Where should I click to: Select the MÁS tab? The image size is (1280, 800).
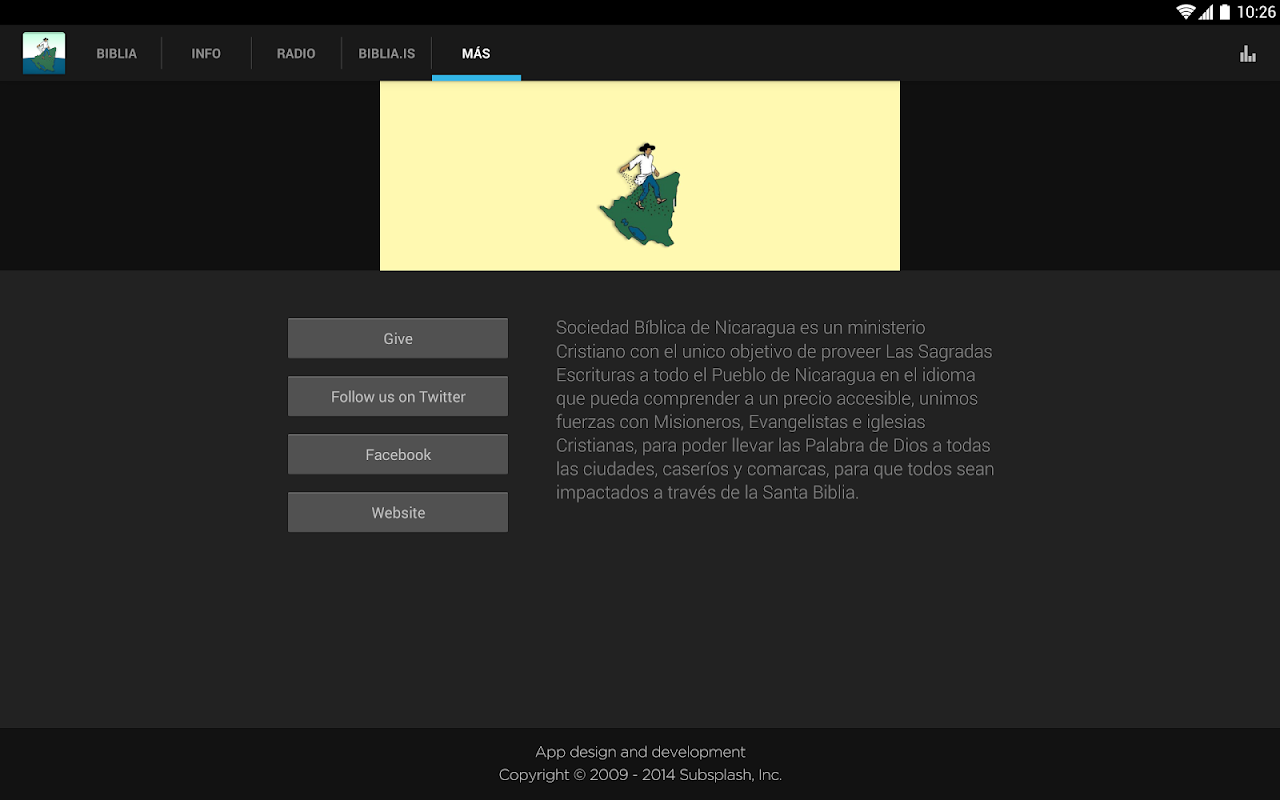(476, 53)
